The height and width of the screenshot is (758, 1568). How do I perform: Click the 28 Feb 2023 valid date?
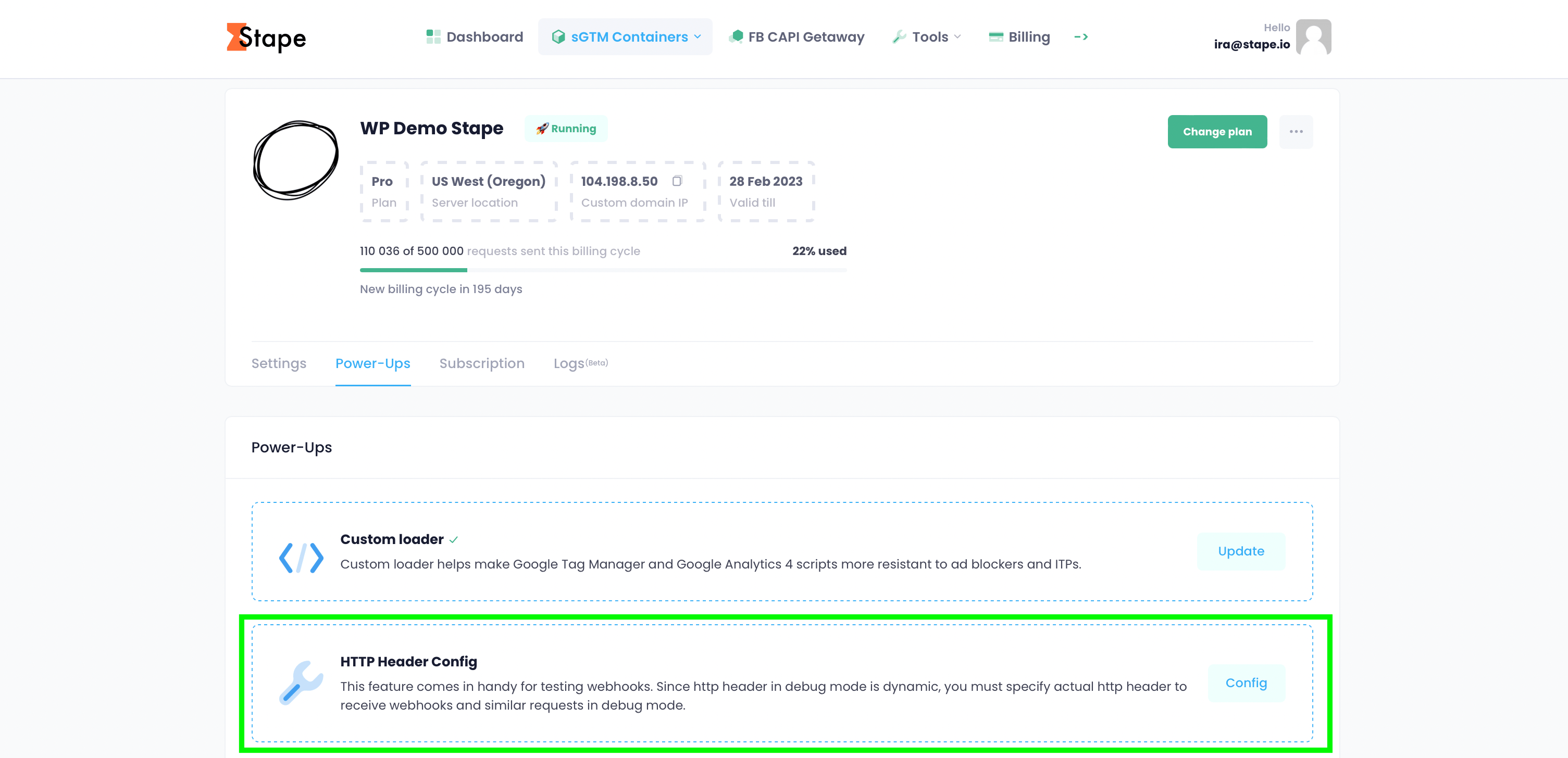point(766,181)
